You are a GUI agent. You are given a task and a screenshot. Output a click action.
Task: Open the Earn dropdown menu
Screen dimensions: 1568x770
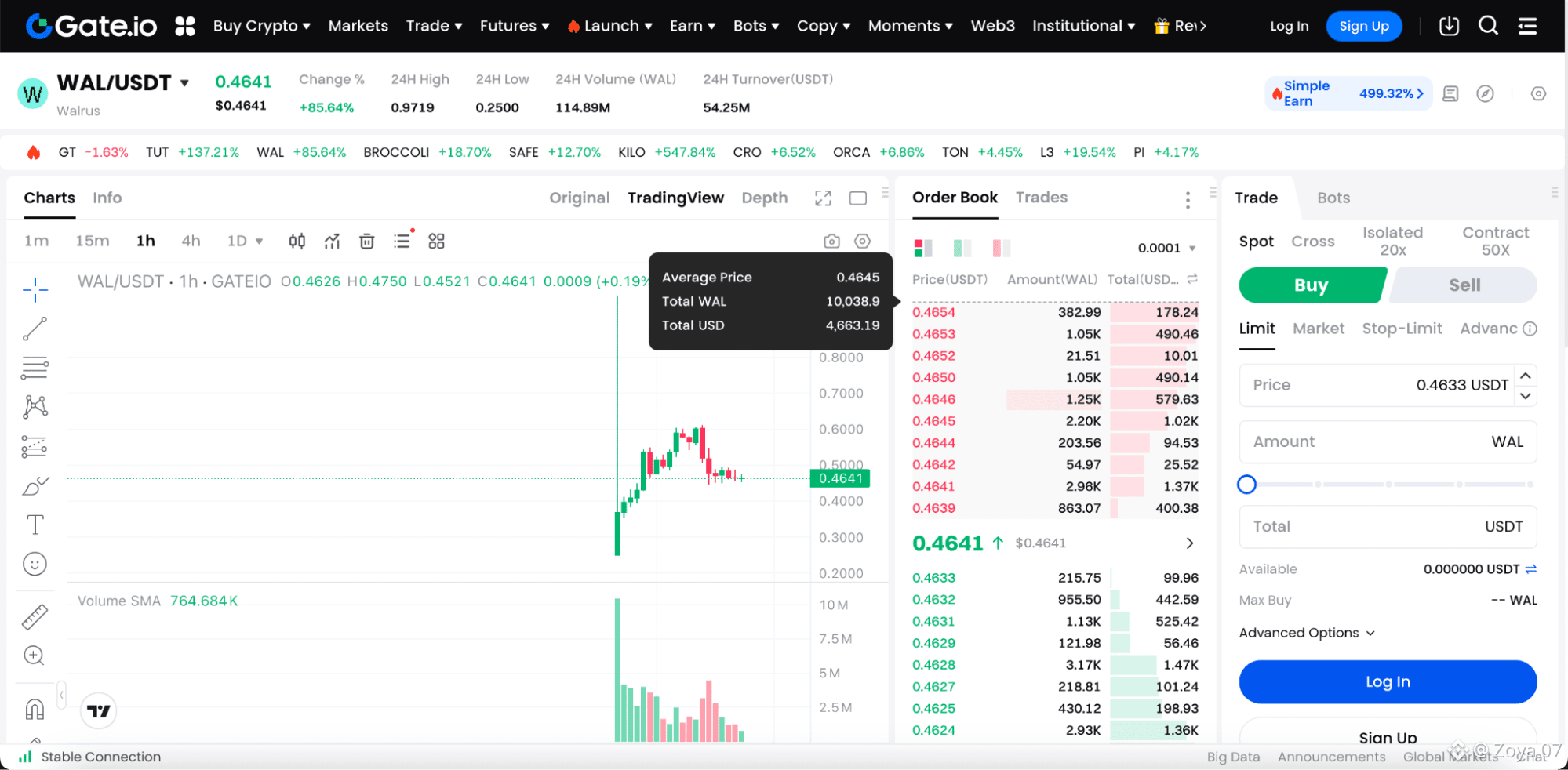click(x=693, y=26)
